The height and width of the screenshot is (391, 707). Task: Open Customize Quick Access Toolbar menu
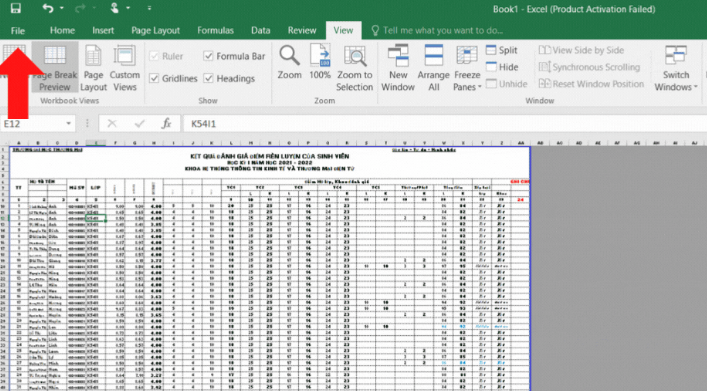[149, 8]
